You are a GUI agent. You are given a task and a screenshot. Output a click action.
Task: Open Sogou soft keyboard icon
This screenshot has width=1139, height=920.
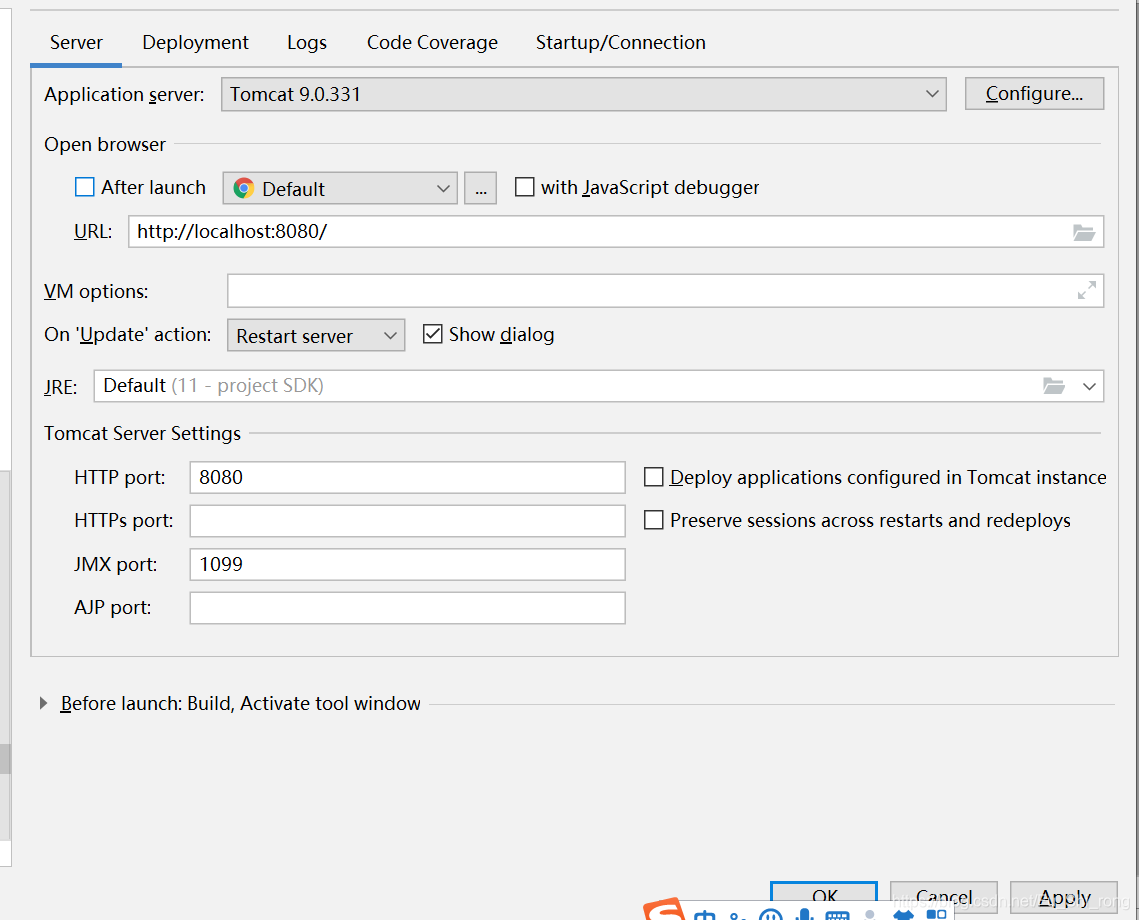pyautogui.click(x=838, y=916)
